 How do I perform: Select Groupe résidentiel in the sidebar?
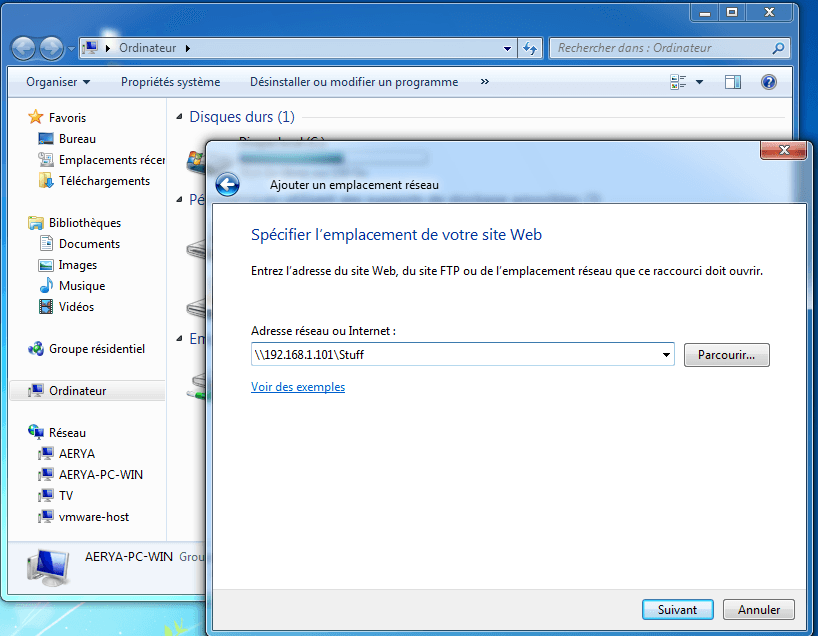(x=97, y=349)
